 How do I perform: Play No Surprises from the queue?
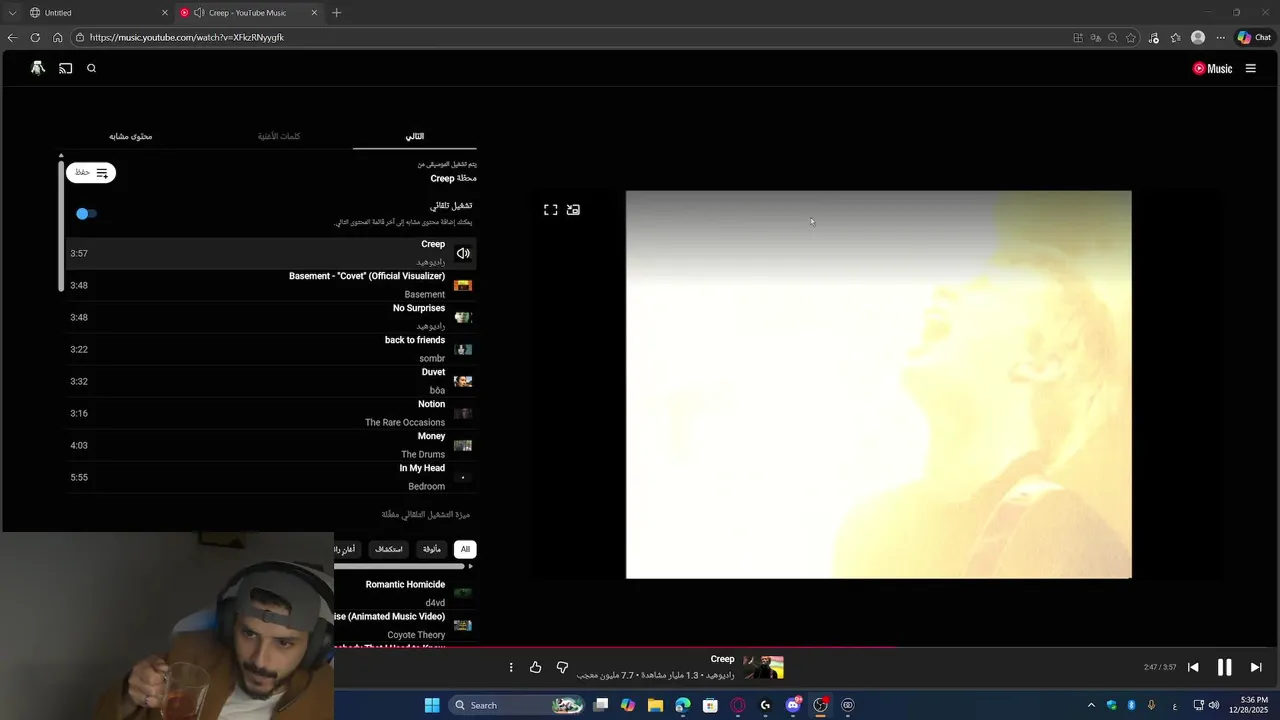pos(270,317)
